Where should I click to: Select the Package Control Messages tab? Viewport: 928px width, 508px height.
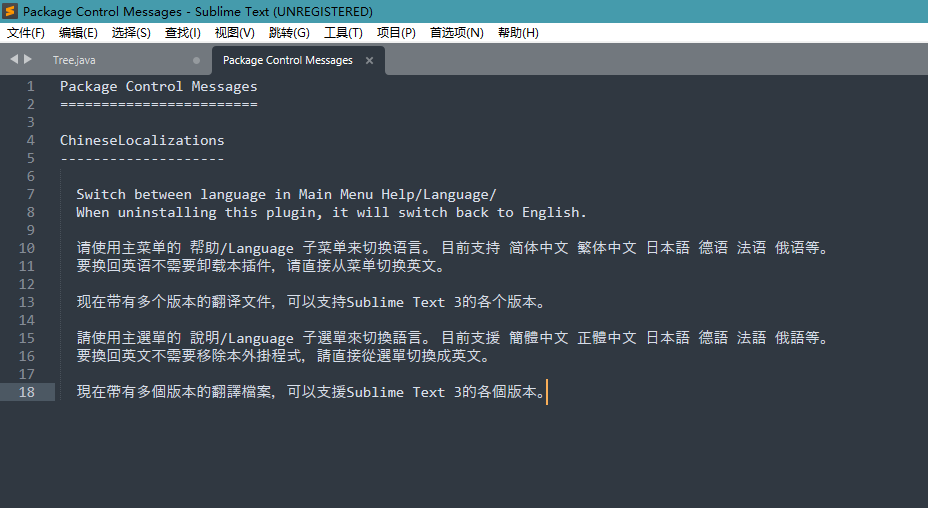pyautogui.click(x=288, y=60)
